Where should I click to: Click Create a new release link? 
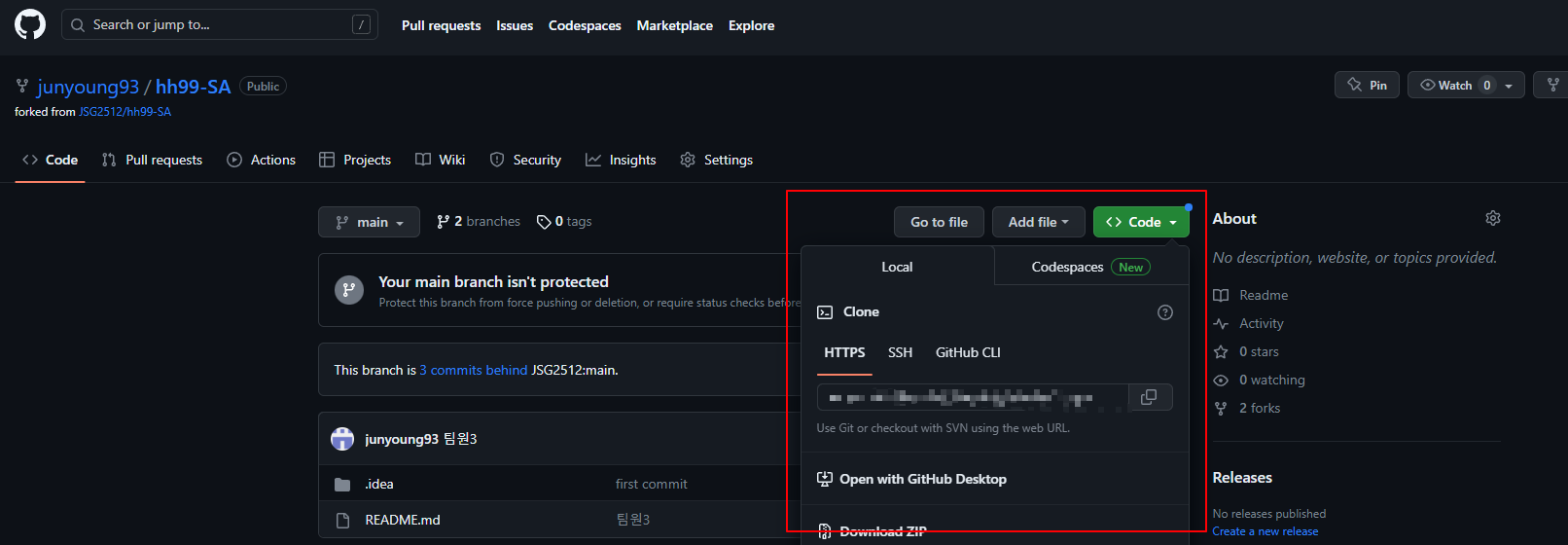tap(1265, 531)
